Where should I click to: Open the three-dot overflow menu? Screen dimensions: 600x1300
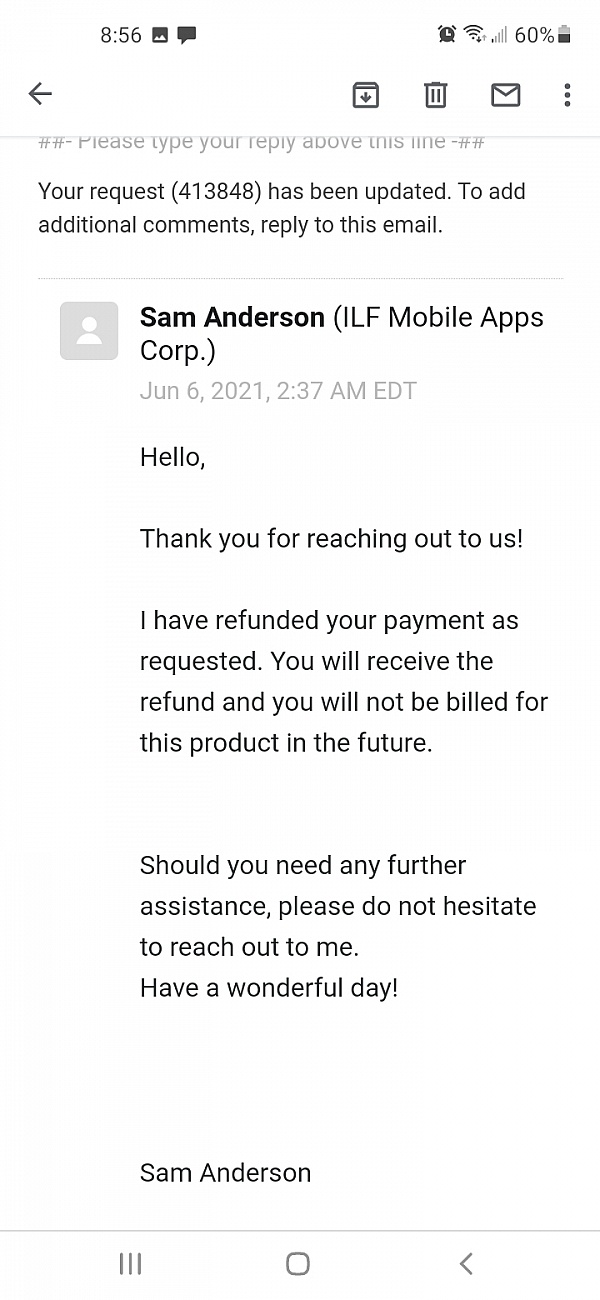pyautogui.click(x=567, y=95)
